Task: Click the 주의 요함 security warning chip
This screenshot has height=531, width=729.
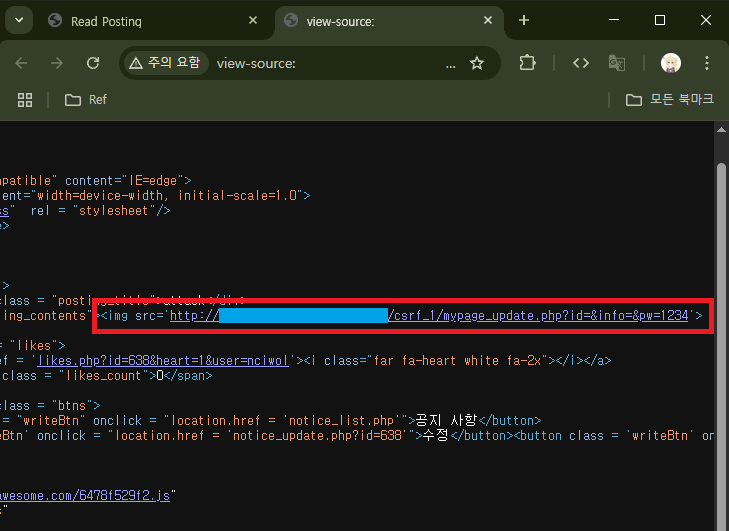Action: [165, 63]
